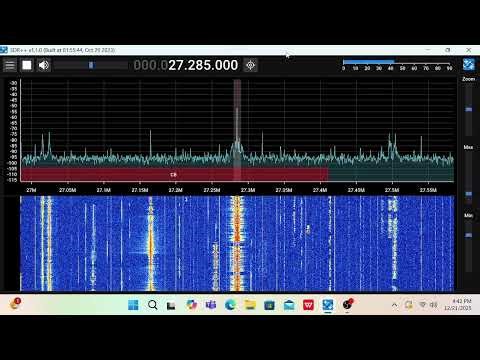480x360 pixels.
Task: Click the 27.3M frequency axis label
Action: [248, 190]
